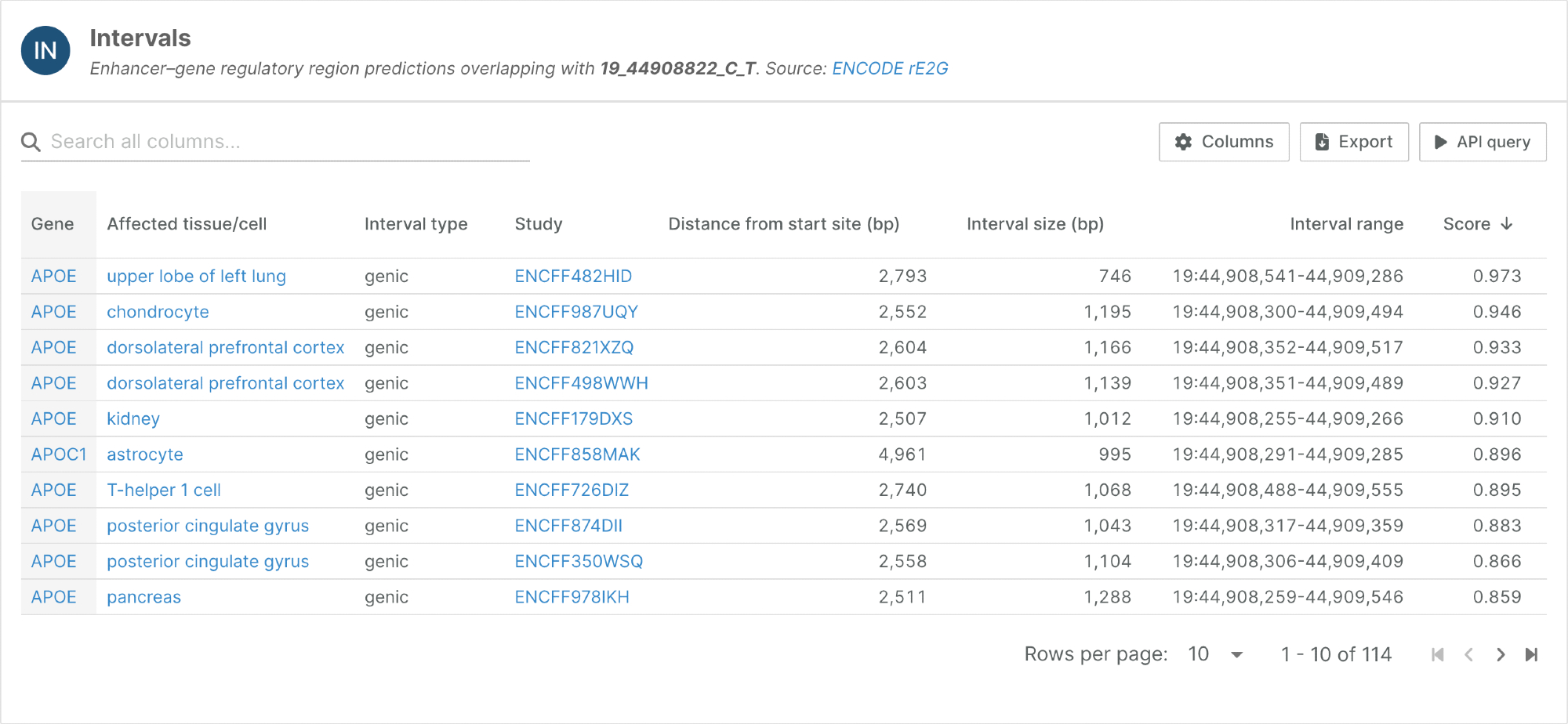The image size is (1568, 724).
Task: Open the rows per page dropdown
Action: [x=1215, y=655]
